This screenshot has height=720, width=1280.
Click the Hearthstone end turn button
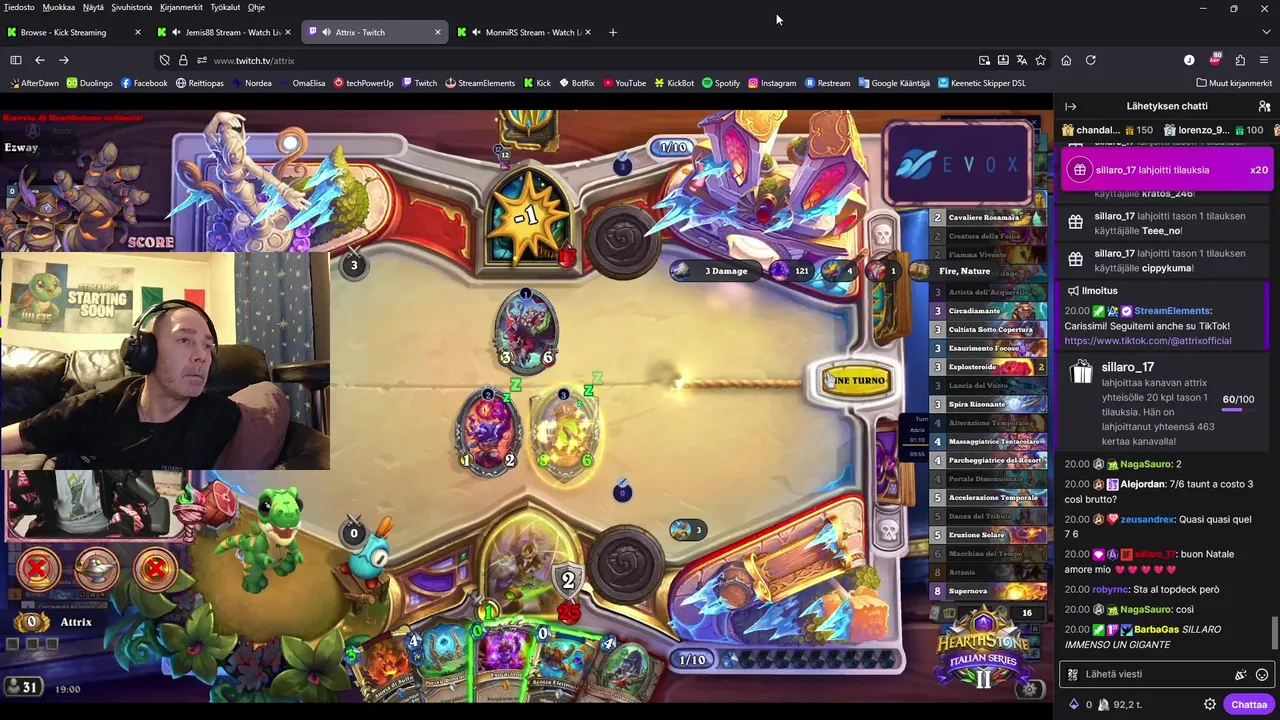855,380
